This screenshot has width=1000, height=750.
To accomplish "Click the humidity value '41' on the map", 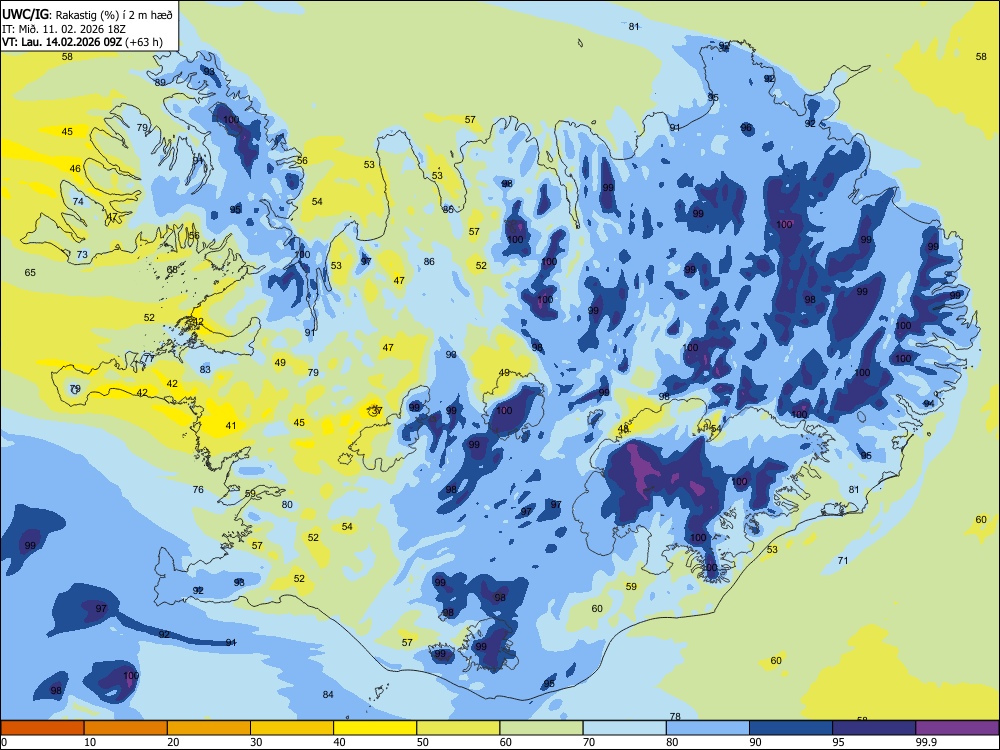I will pos(231,425).
